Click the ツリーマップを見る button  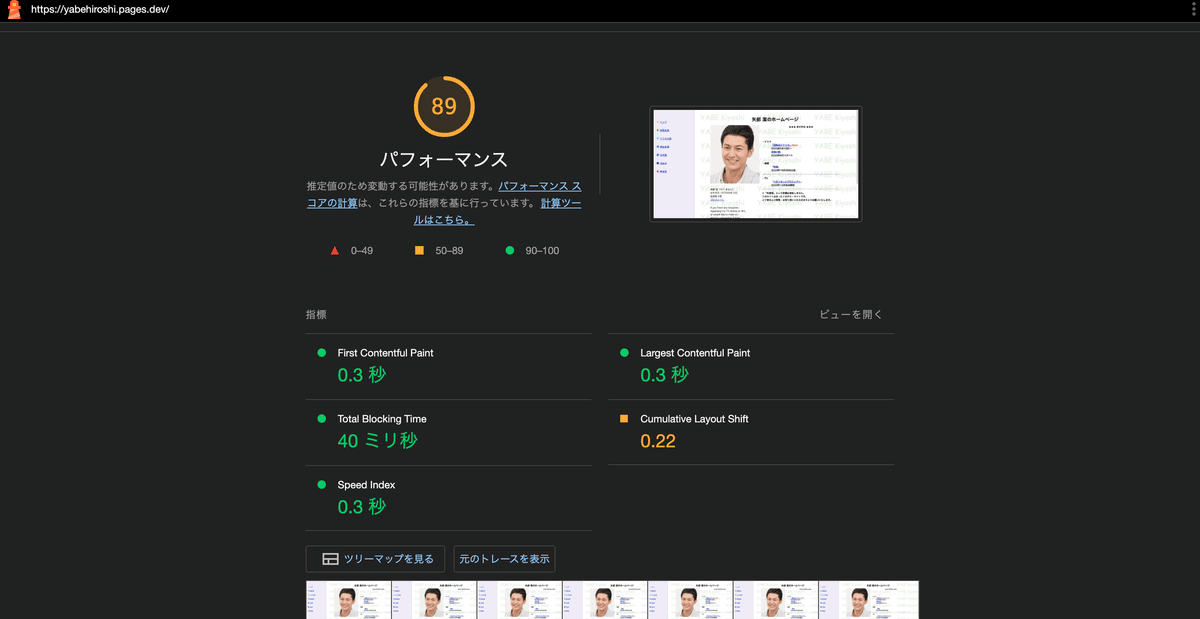(375, 559)
